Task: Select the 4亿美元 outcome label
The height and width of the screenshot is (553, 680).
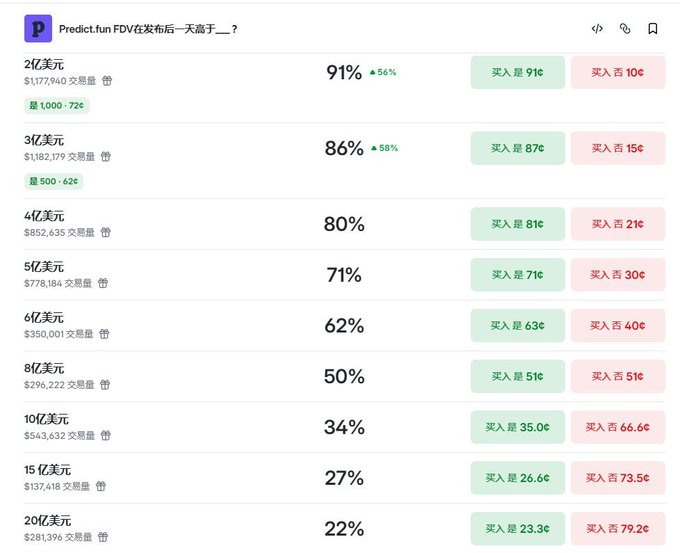Action: pyautogui.click(x=44, y=216)
